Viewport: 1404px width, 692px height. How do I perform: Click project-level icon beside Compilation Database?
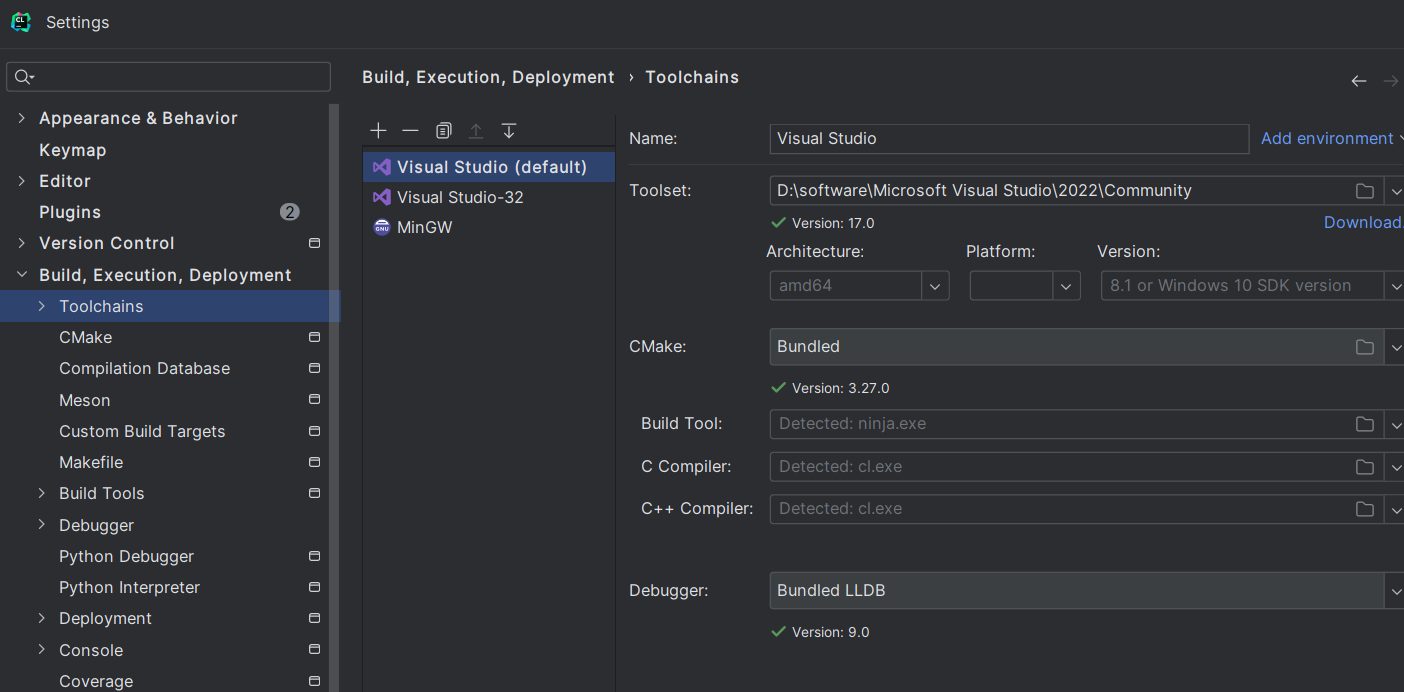coord(314,368)
